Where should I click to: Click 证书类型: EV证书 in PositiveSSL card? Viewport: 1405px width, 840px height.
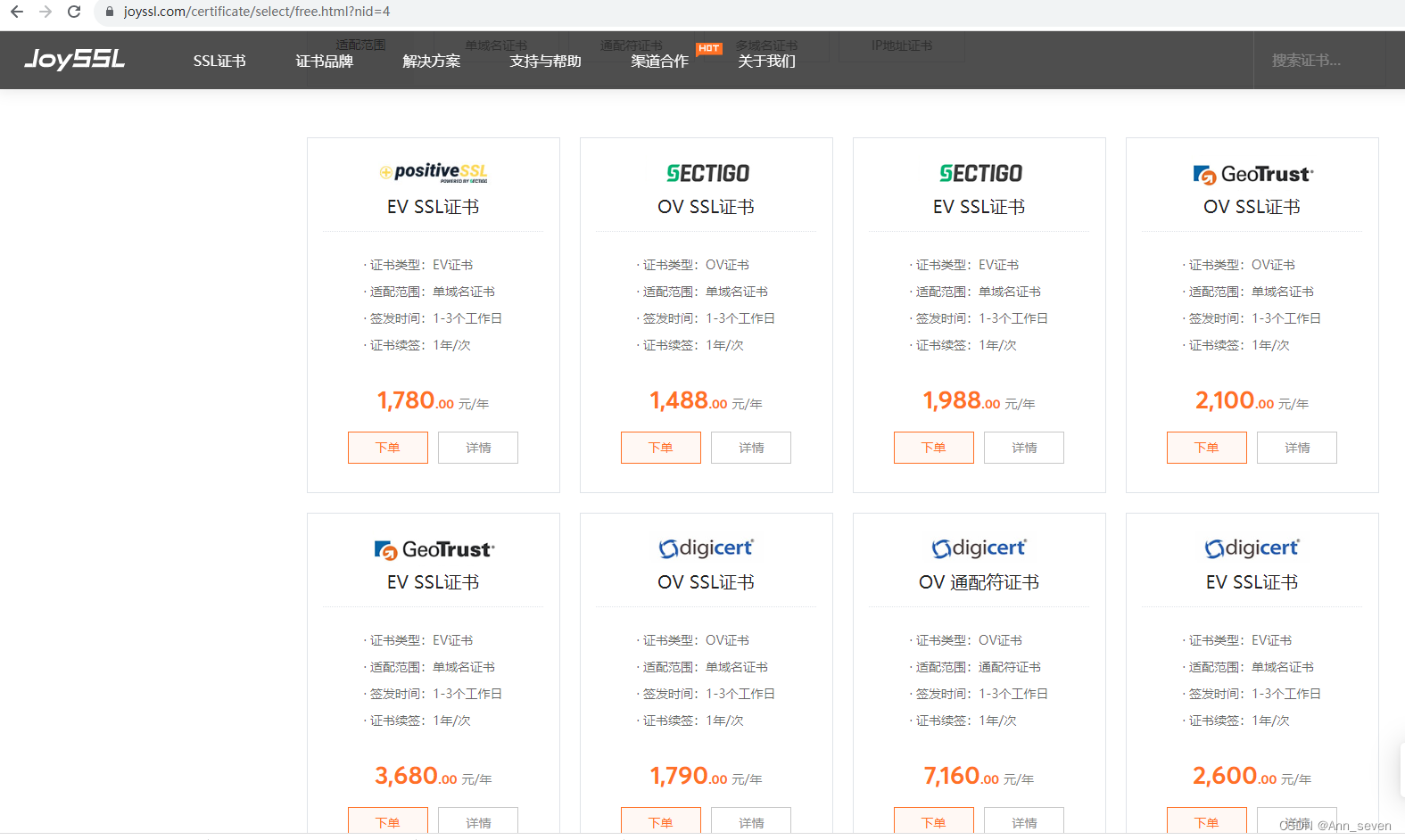click(x=419, y=265)
